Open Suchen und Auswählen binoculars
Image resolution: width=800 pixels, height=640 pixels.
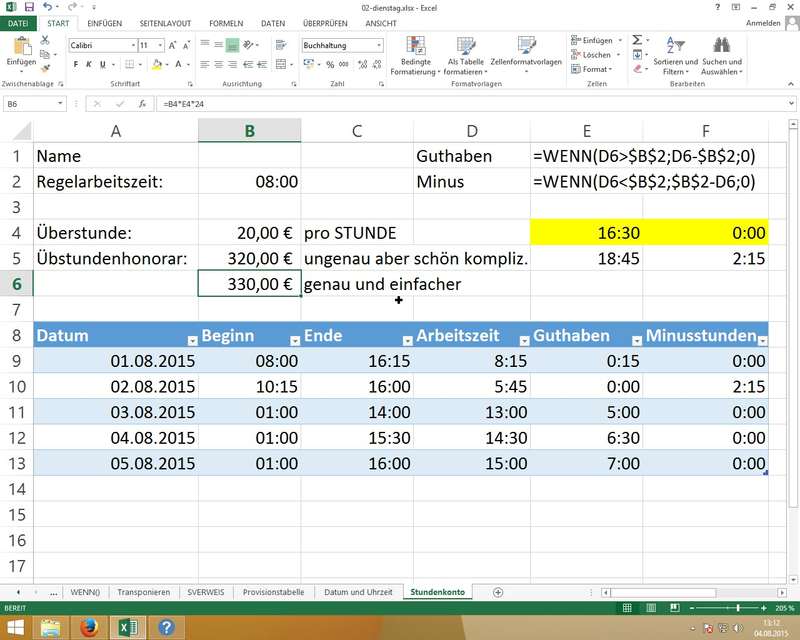coord(721,56)
